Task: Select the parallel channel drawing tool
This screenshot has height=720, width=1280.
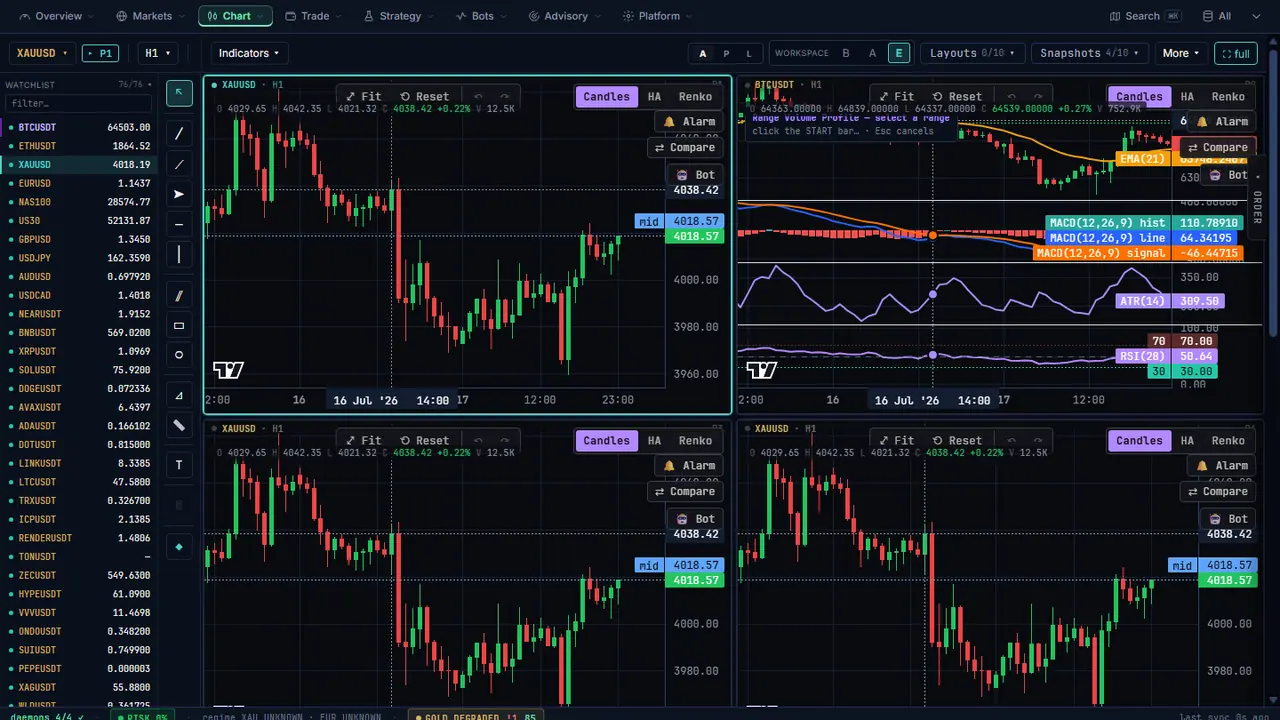Action: (179, 295)
